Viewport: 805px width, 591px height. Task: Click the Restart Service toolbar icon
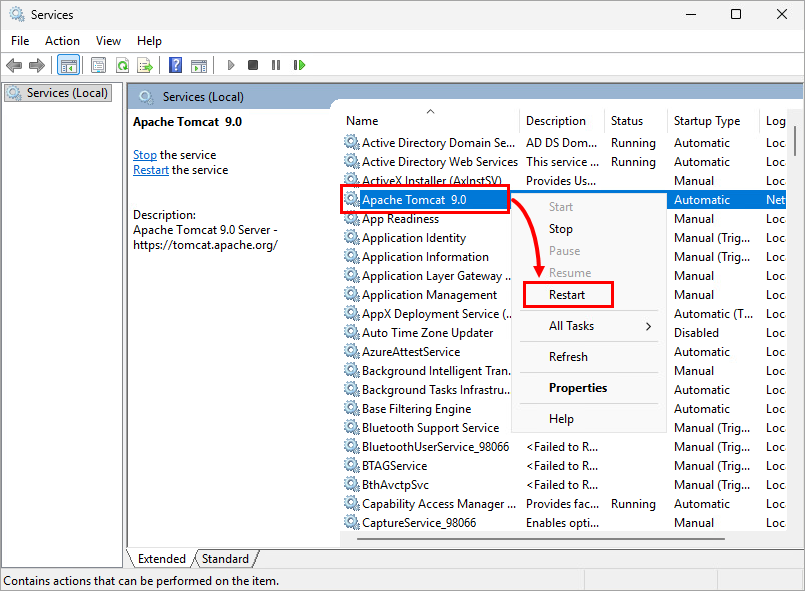299,66
